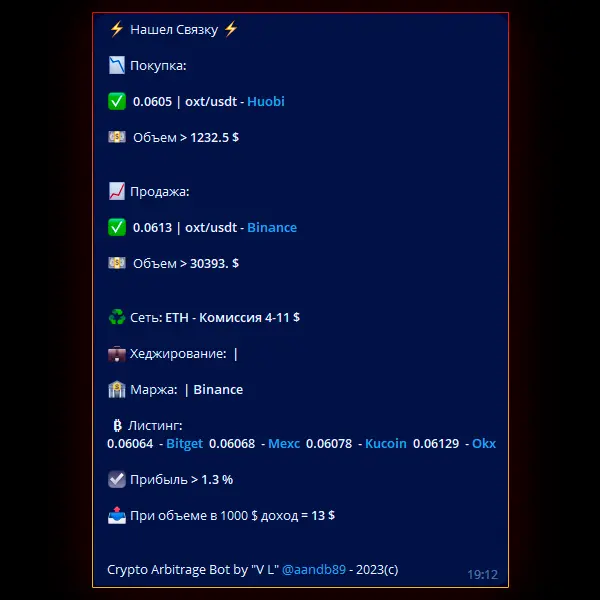Click the message timestamp 19:12
600x600 pixels.
[x=482, y=574]
